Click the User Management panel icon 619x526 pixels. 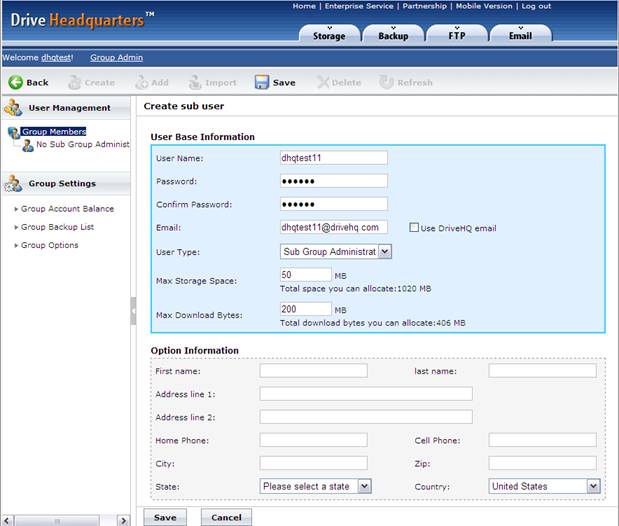(13, 108)
